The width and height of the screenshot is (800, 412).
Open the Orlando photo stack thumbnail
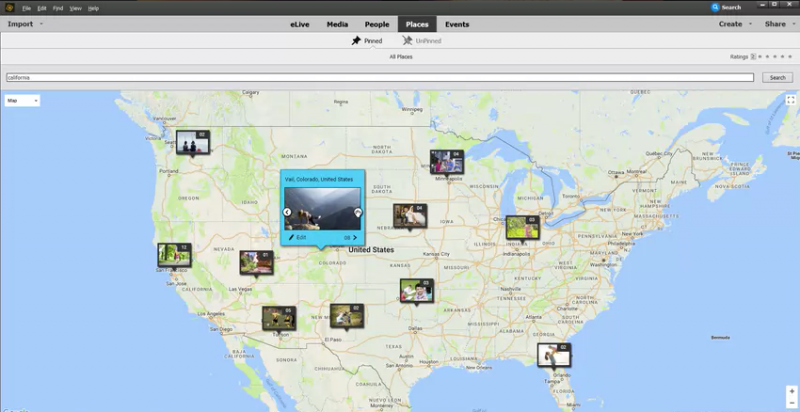click(554, 355)
